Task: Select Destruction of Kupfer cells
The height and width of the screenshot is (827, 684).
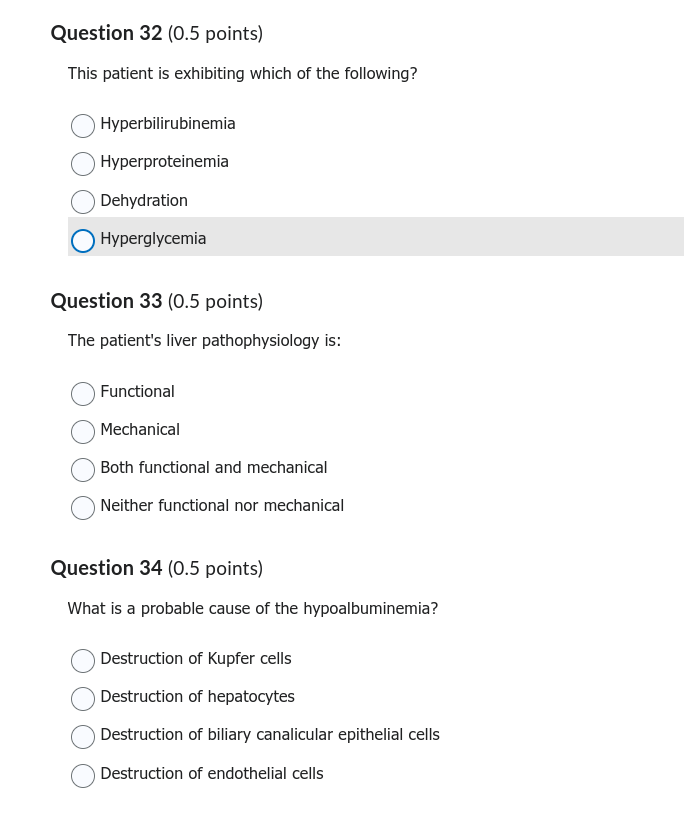Action: pyautogui.click(x=83, y=660)
